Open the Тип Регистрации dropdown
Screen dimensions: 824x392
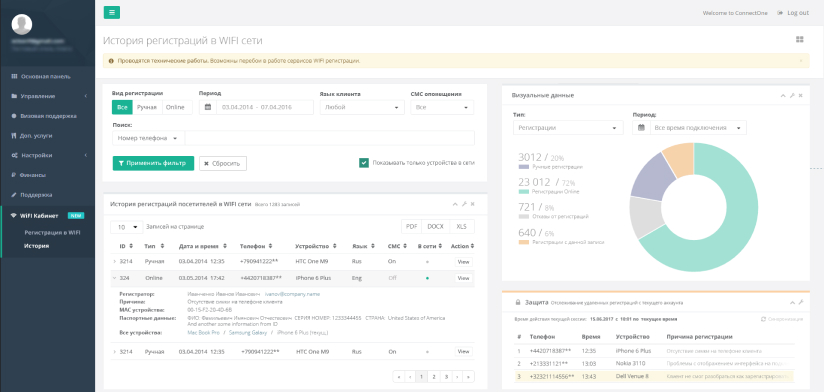tap(568, 128)
